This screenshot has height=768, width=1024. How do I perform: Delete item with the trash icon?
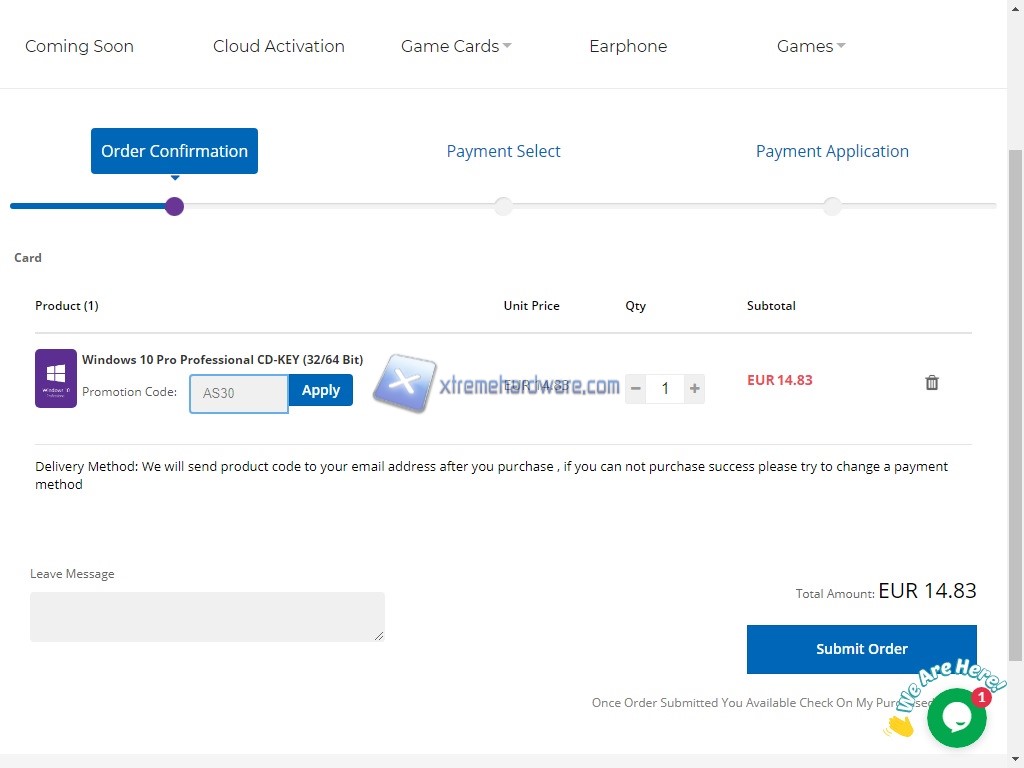coord(932,382)
